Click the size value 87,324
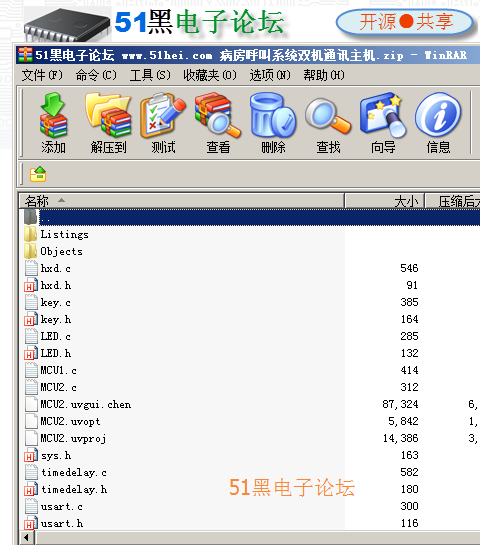480x545 pixels. [x=400, y=404]
